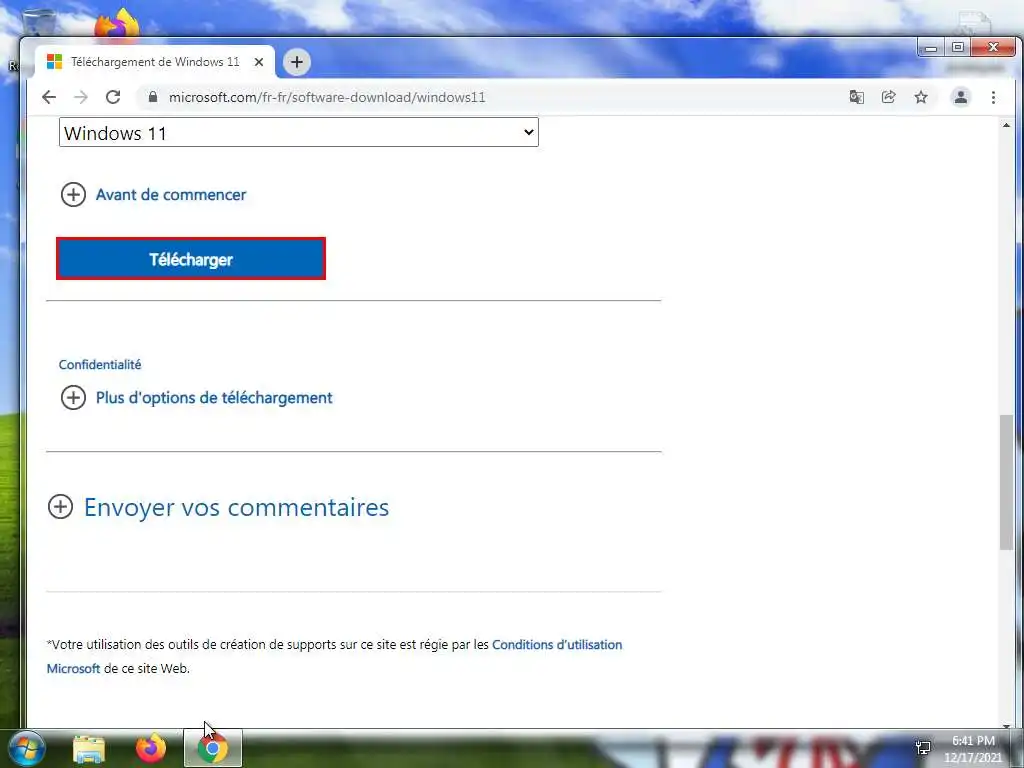Maximize the Chrome window
The height and width of the screenshot is (768, 1024).
957,48
